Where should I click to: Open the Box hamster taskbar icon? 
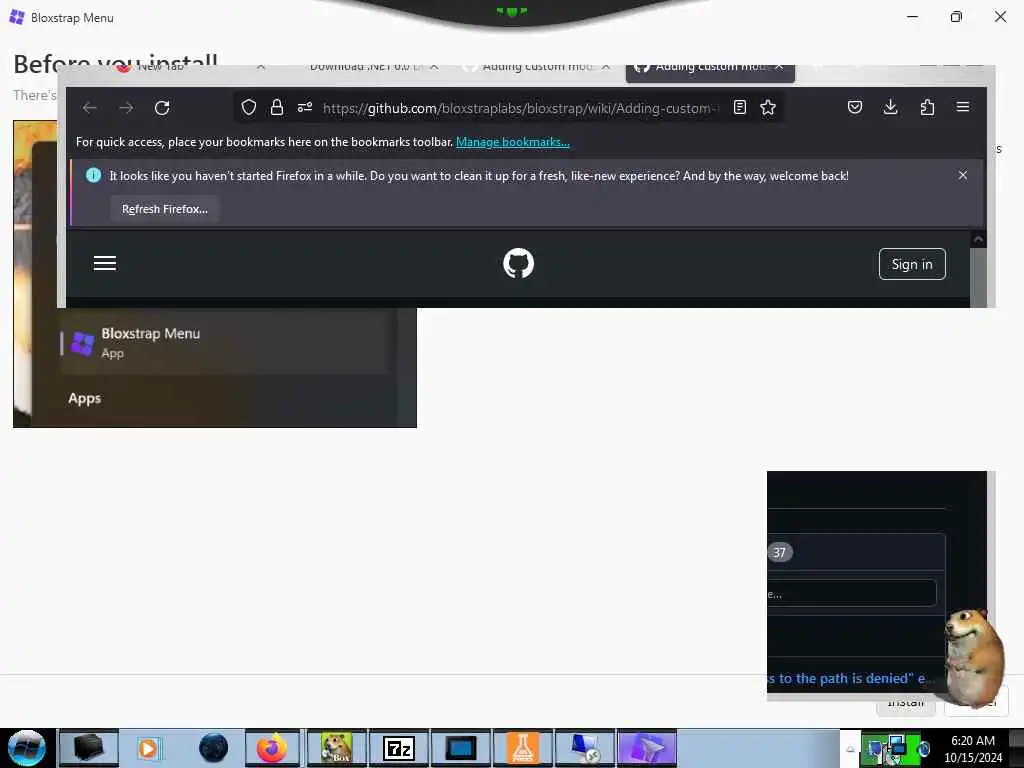pyautogui.click(x=337, y=748)
